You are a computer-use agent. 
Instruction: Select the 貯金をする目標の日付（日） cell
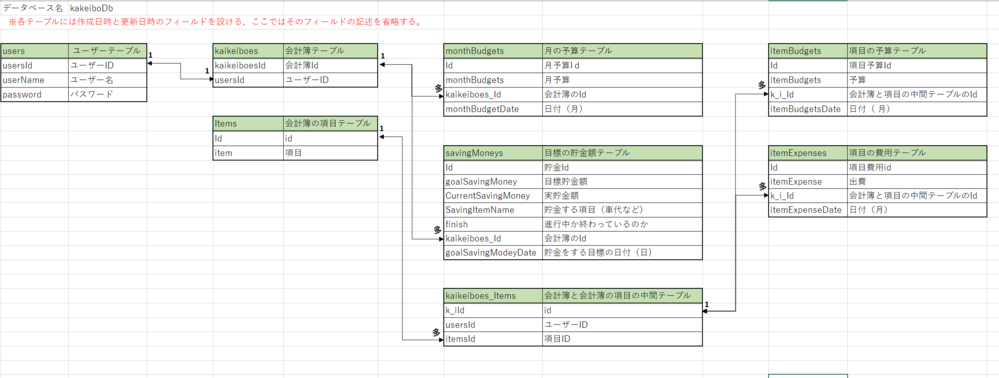tap(622, 253)
